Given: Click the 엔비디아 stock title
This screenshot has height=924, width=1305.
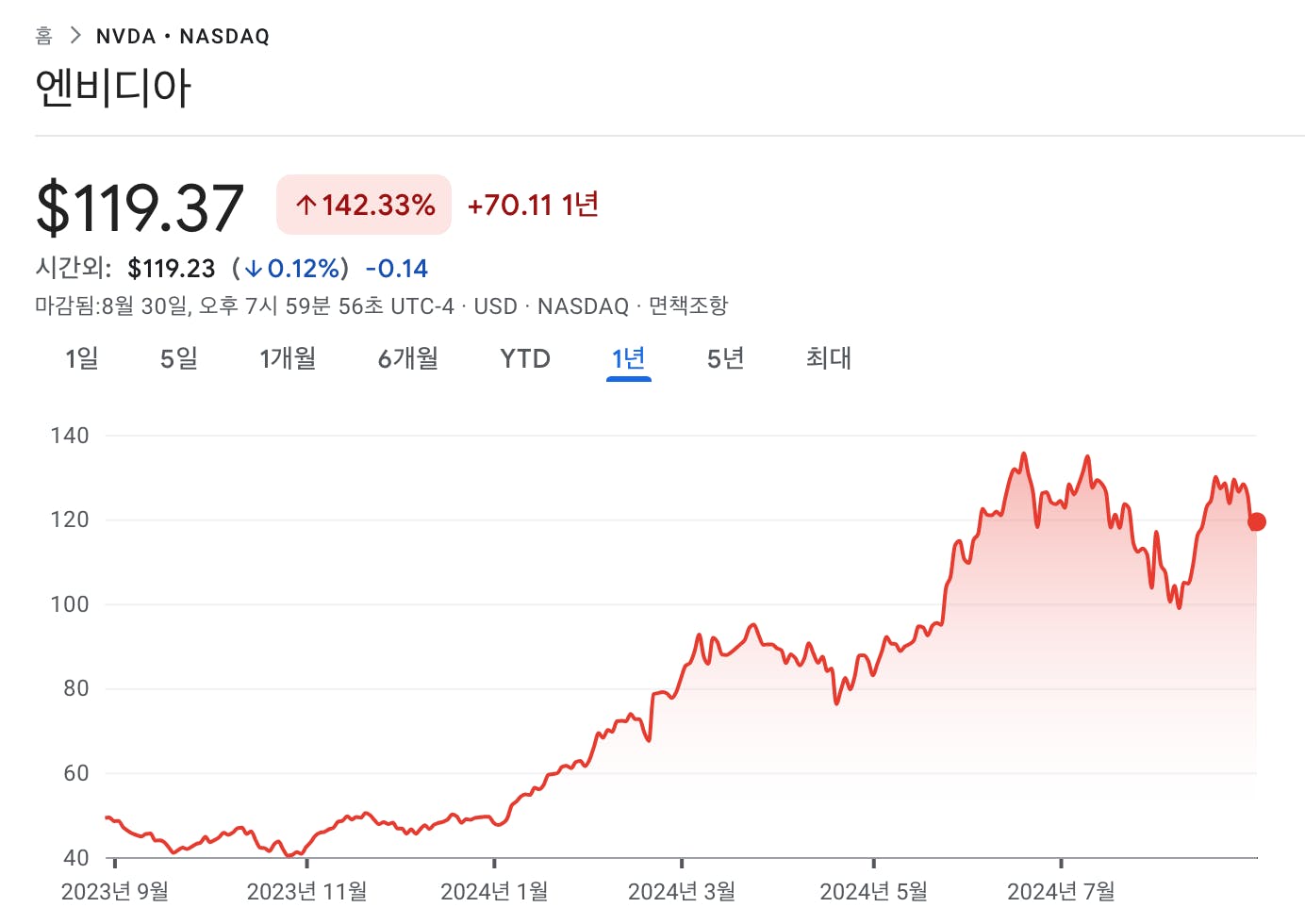Looking at the screenshot, I should click(x=113, y=88).
